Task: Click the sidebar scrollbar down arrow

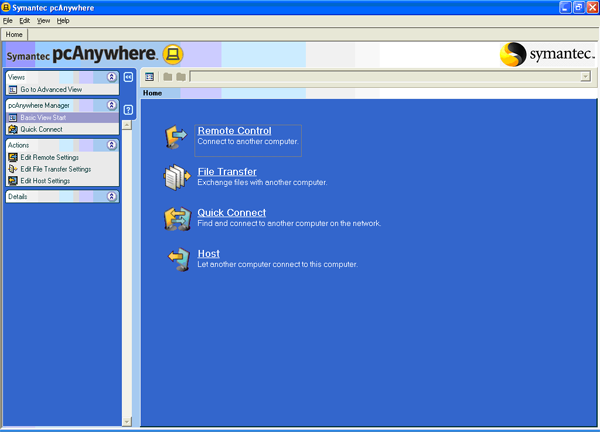Action: coord(127,422)
